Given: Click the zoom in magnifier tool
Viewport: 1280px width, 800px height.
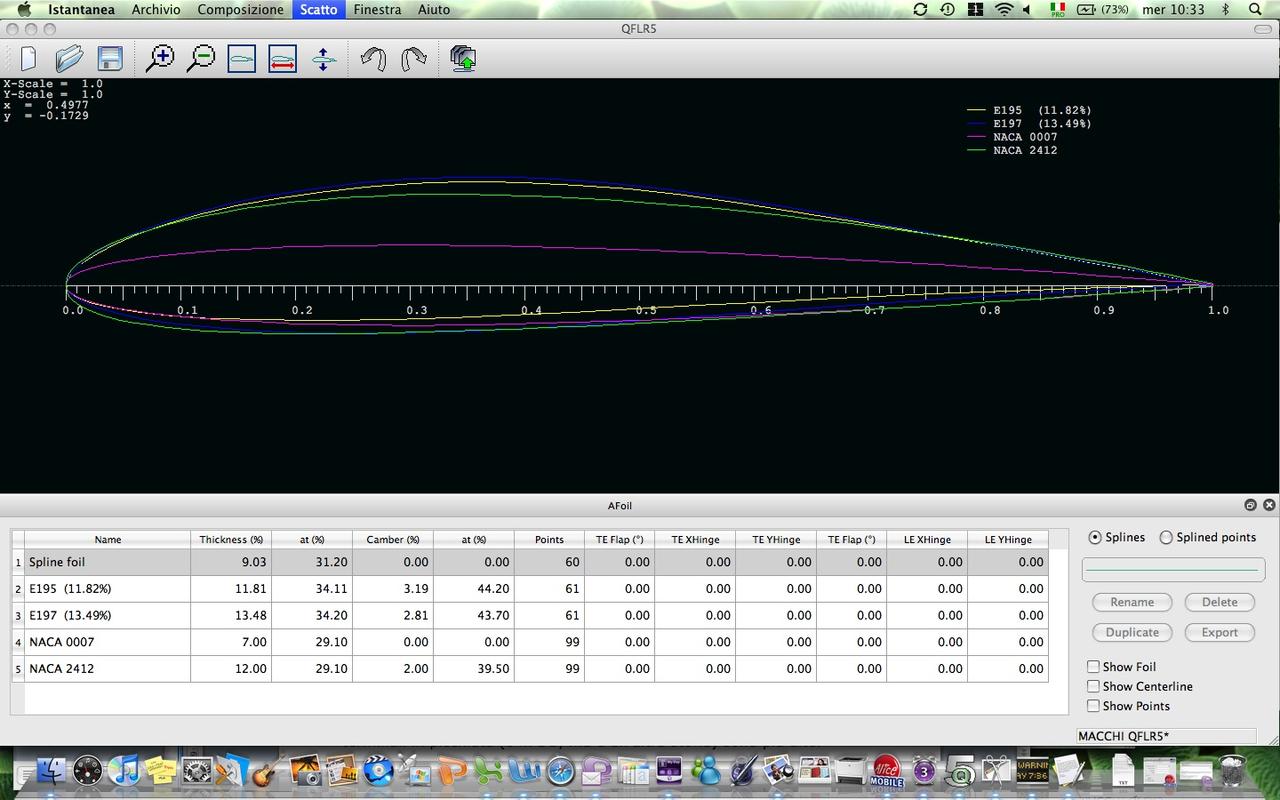Looking at the screenshot, I should pyautogui.click(x=159, y=59).
